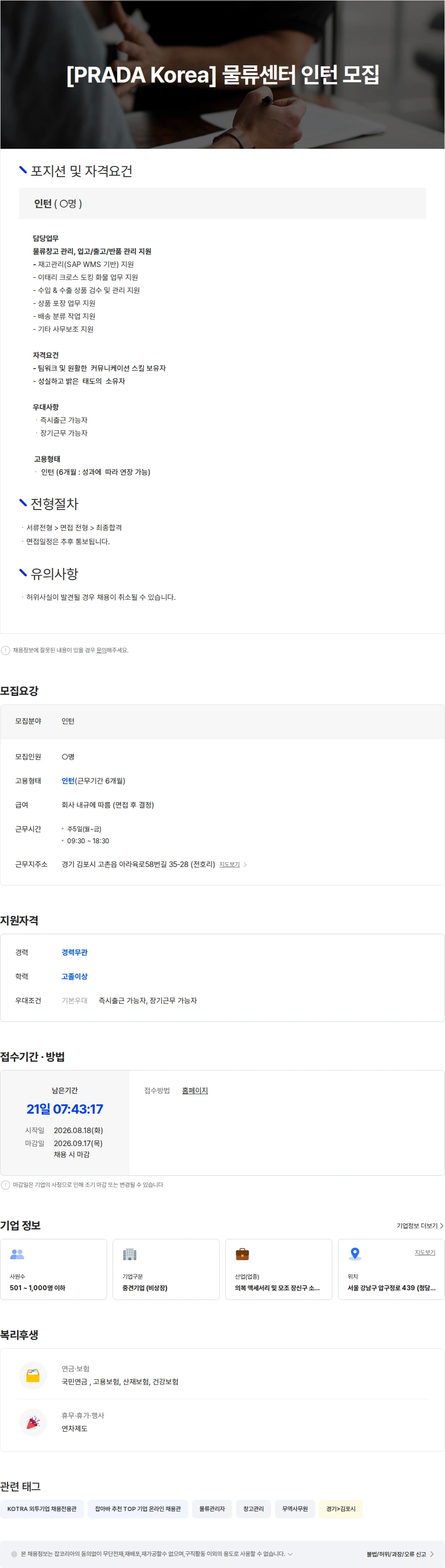
Task: Click the blue marker beside 포지션 및 자격요건
Action: [23, 170]
